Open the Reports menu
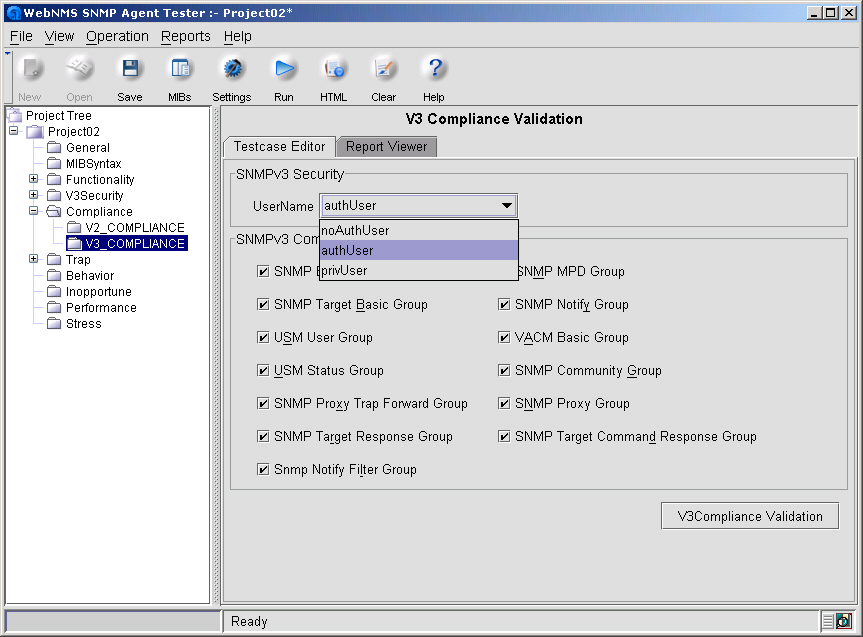 [x=185, y=36]
